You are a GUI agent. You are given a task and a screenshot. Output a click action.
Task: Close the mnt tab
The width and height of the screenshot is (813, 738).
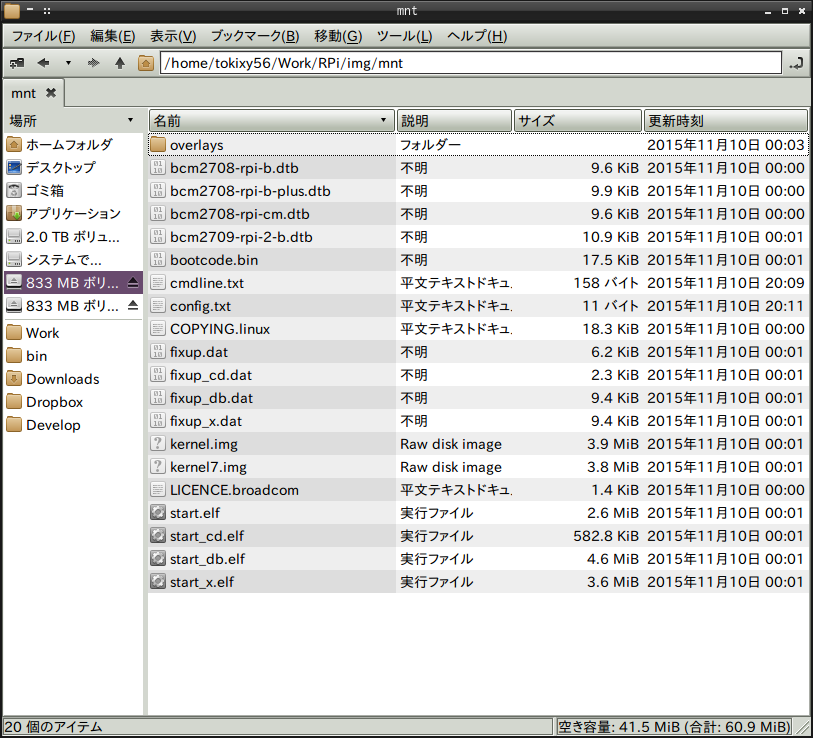(51, 93)
